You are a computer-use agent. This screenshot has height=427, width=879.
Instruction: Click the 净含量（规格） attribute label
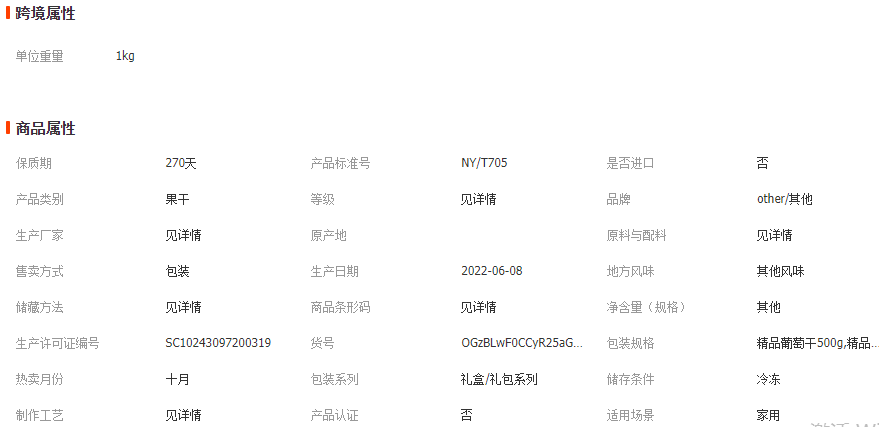click(646, 307)
